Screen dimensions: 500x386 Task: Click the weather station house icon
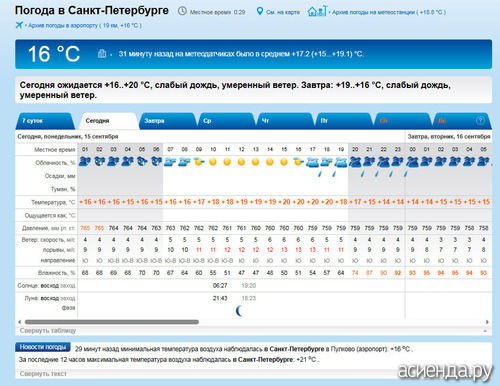point(317,11)
